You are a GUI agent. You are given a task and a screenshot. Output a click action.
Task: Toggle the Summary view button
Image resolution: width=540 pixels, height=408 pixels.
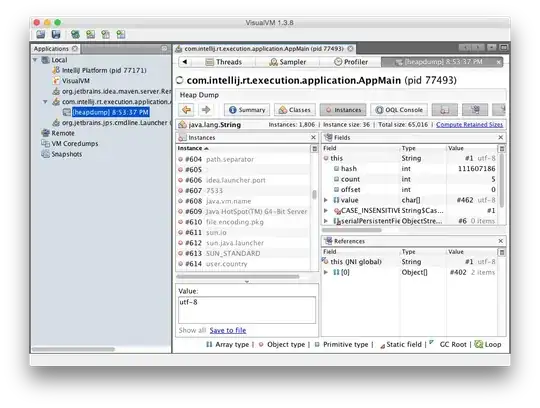click(247, 110)
